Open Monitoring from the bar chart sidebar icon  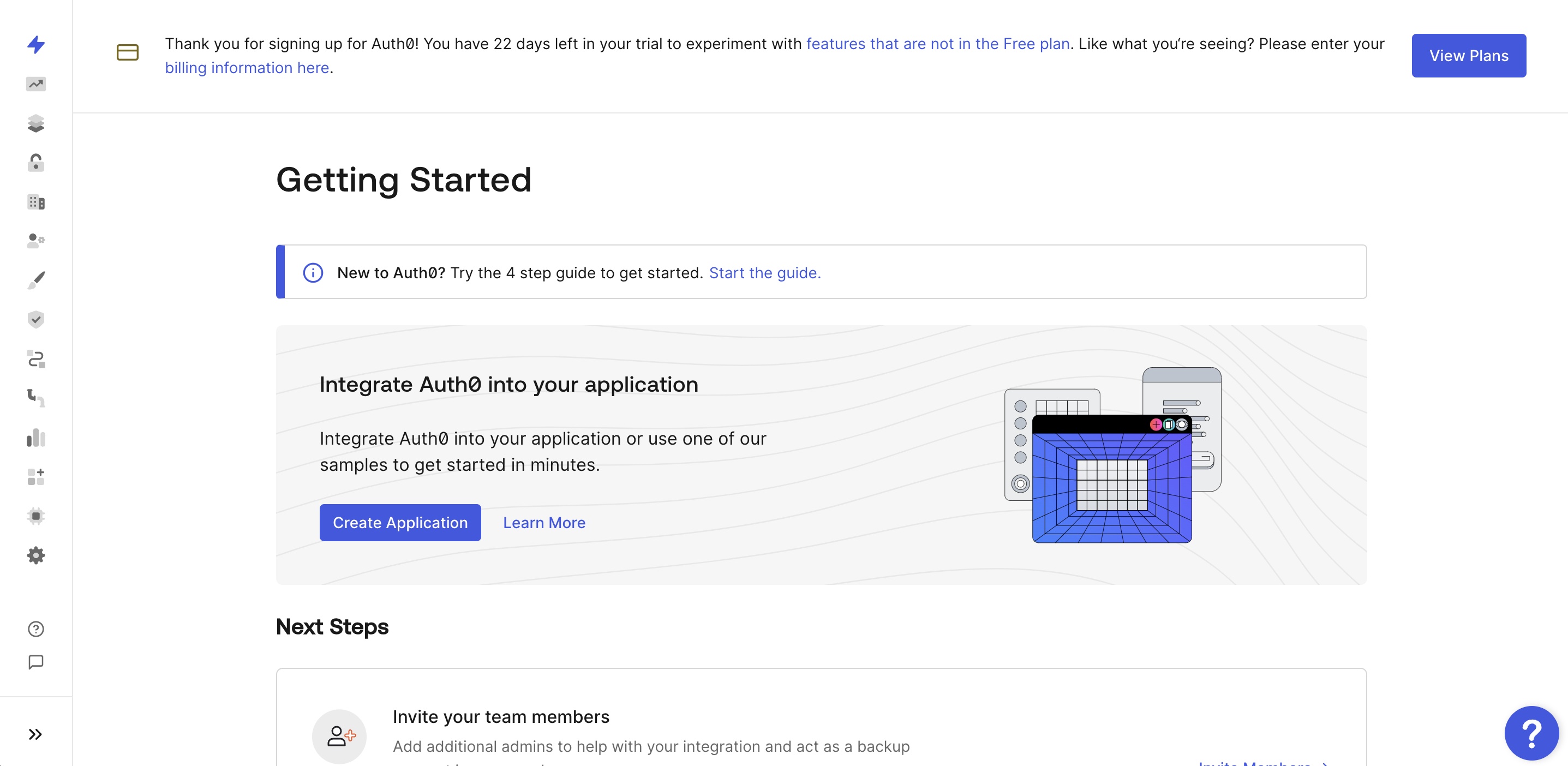pos(36,437)
